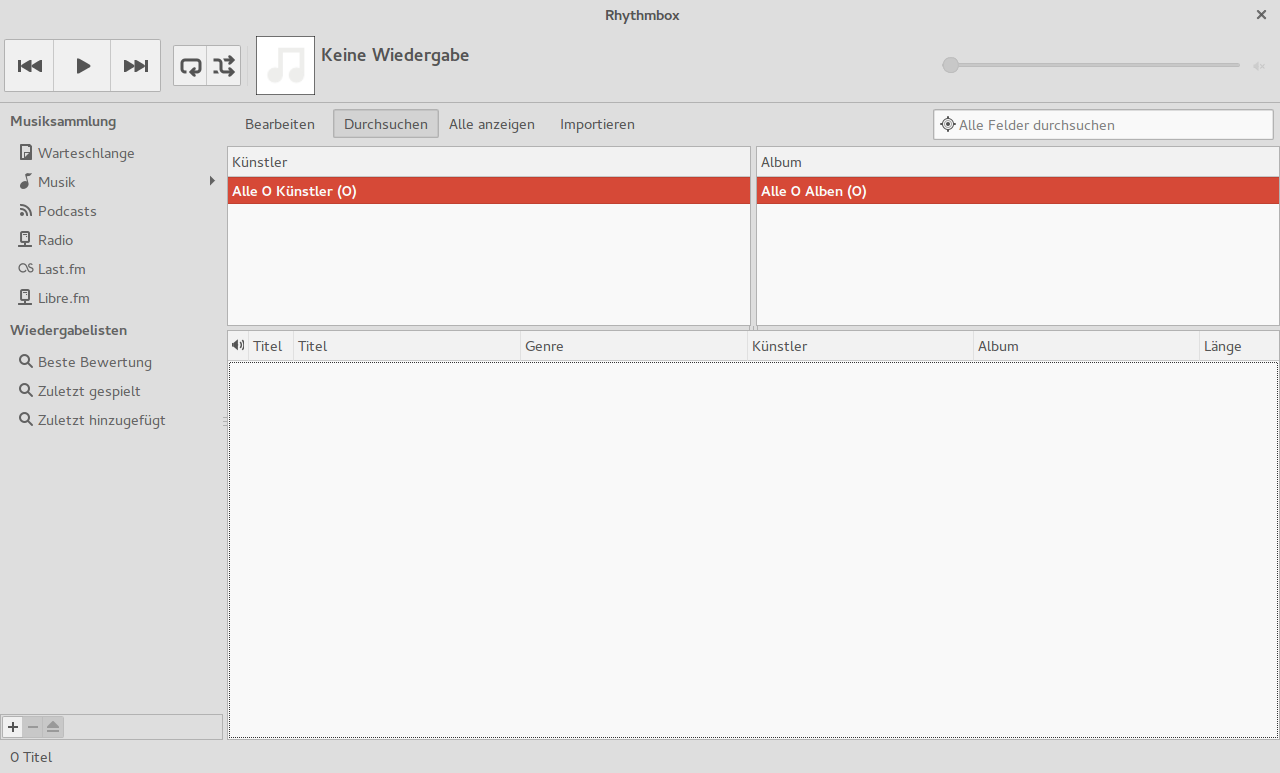Click the Beste Bewertung magnifier icon

(26, 362)
